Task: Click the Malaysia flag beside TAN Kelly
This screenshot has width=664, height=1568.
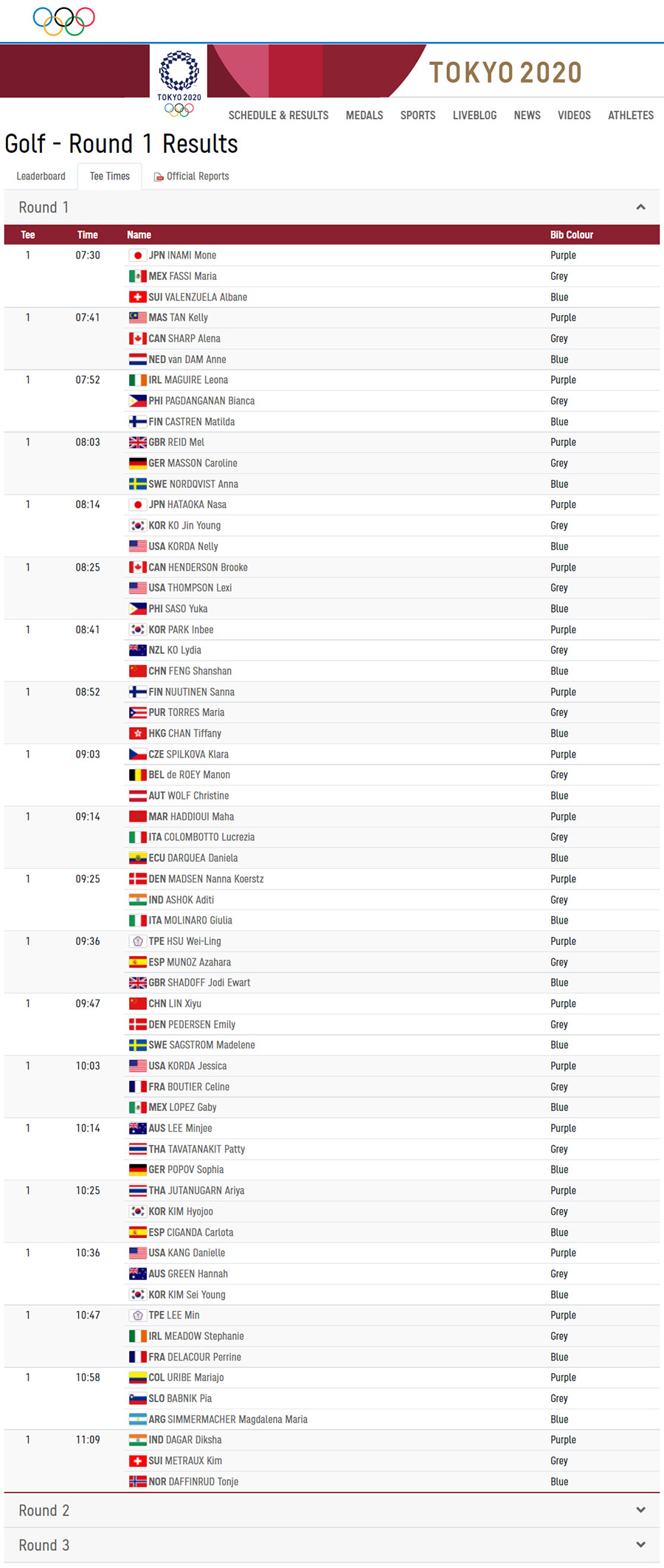Action: (x=137, y=317)
